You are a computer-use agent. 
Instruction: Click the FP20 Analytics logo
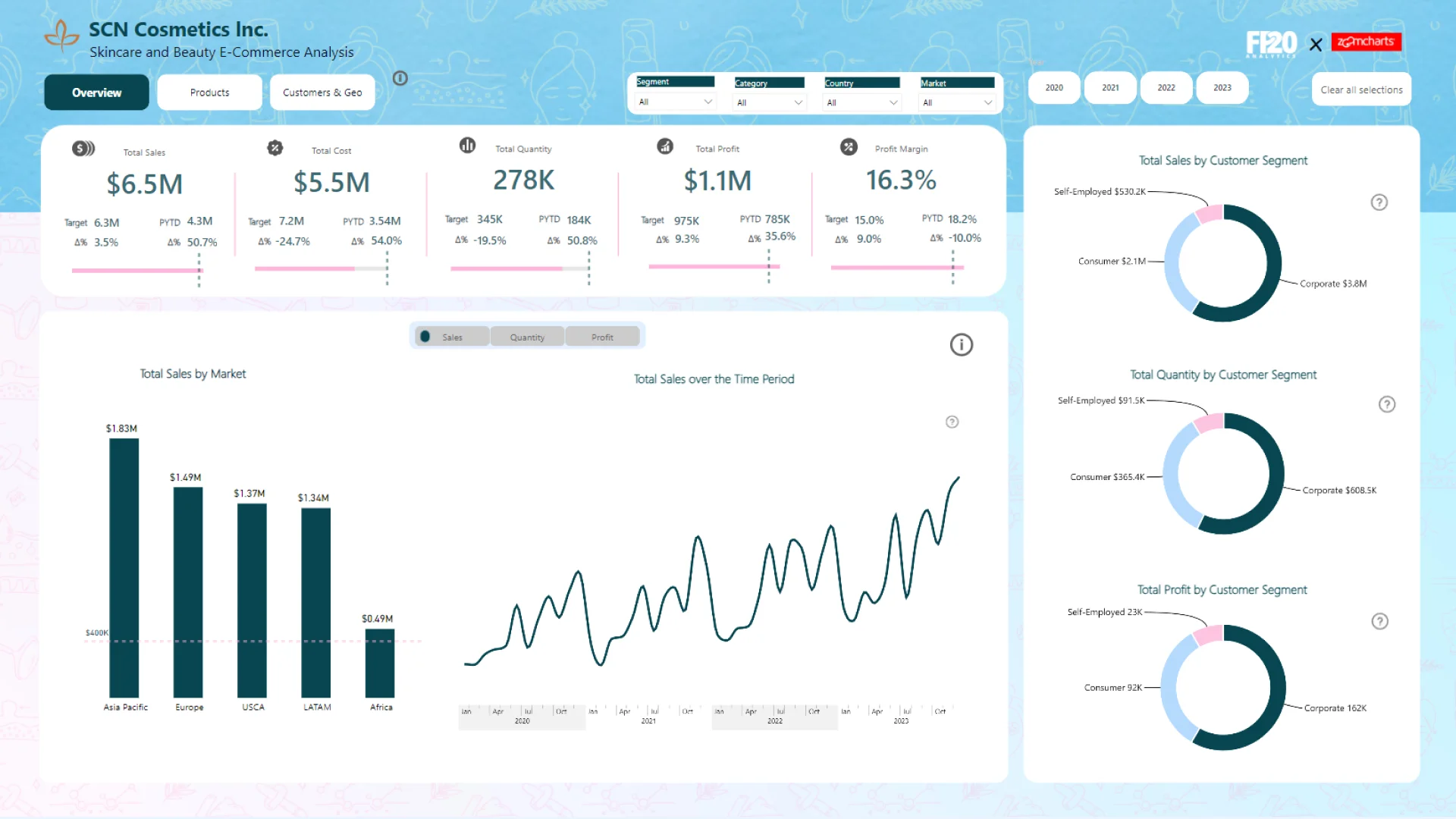(x=1272, y=44)
